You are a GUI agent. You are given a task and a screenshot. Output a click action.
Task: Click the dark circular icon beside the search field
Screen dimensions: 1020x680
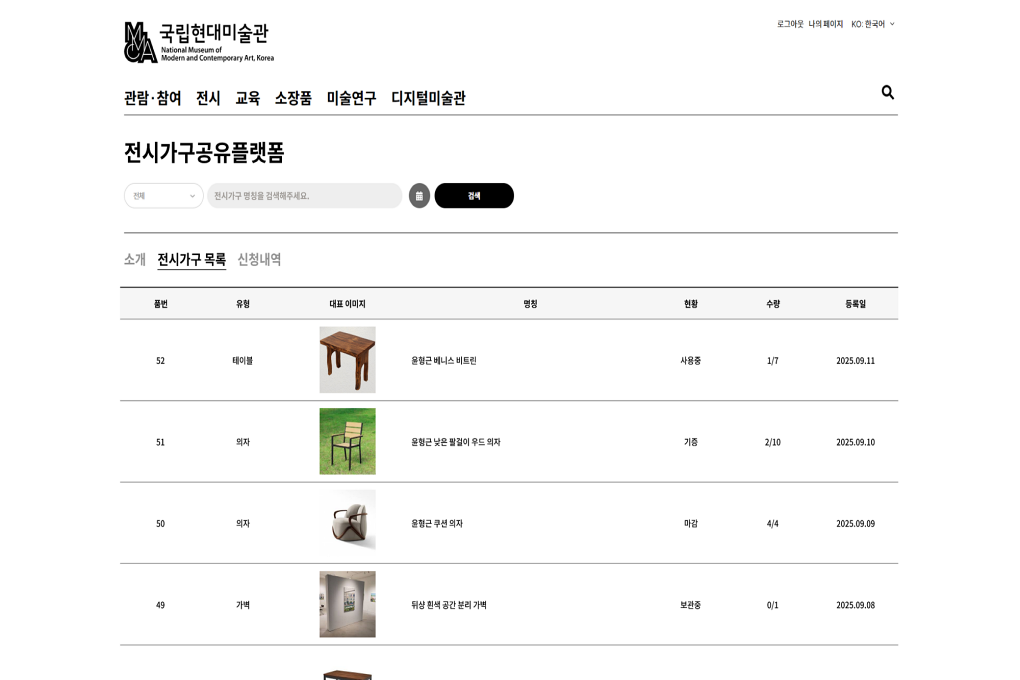click(x=418, y=195)
